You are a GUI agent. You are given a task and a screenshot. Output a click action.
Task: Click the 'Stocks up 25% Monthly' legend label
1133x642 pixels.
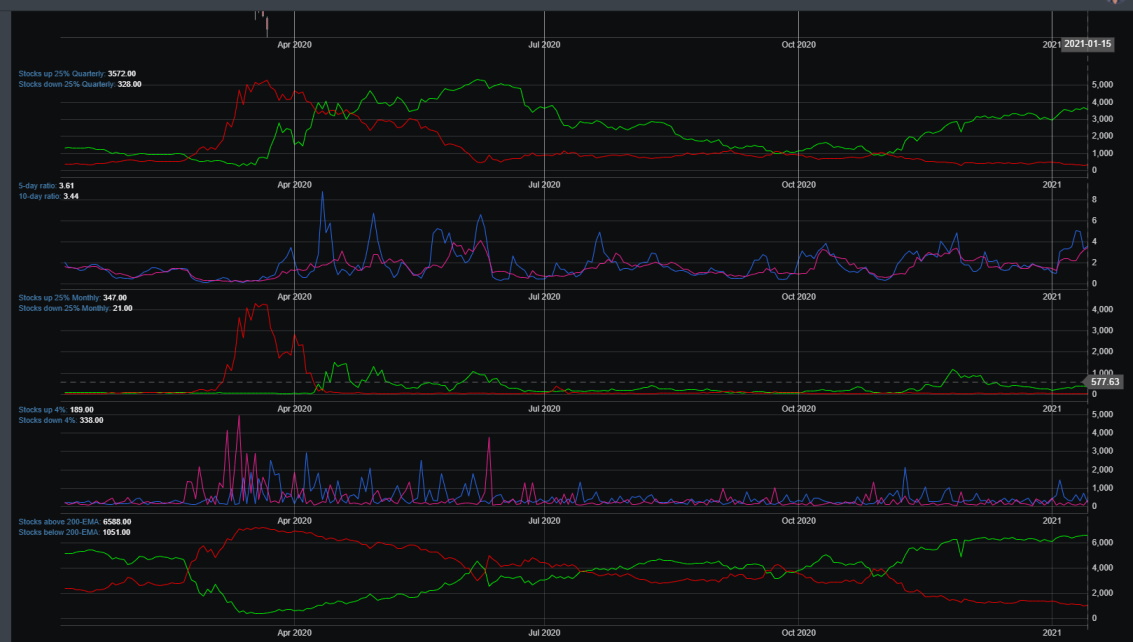coord(59,298)
